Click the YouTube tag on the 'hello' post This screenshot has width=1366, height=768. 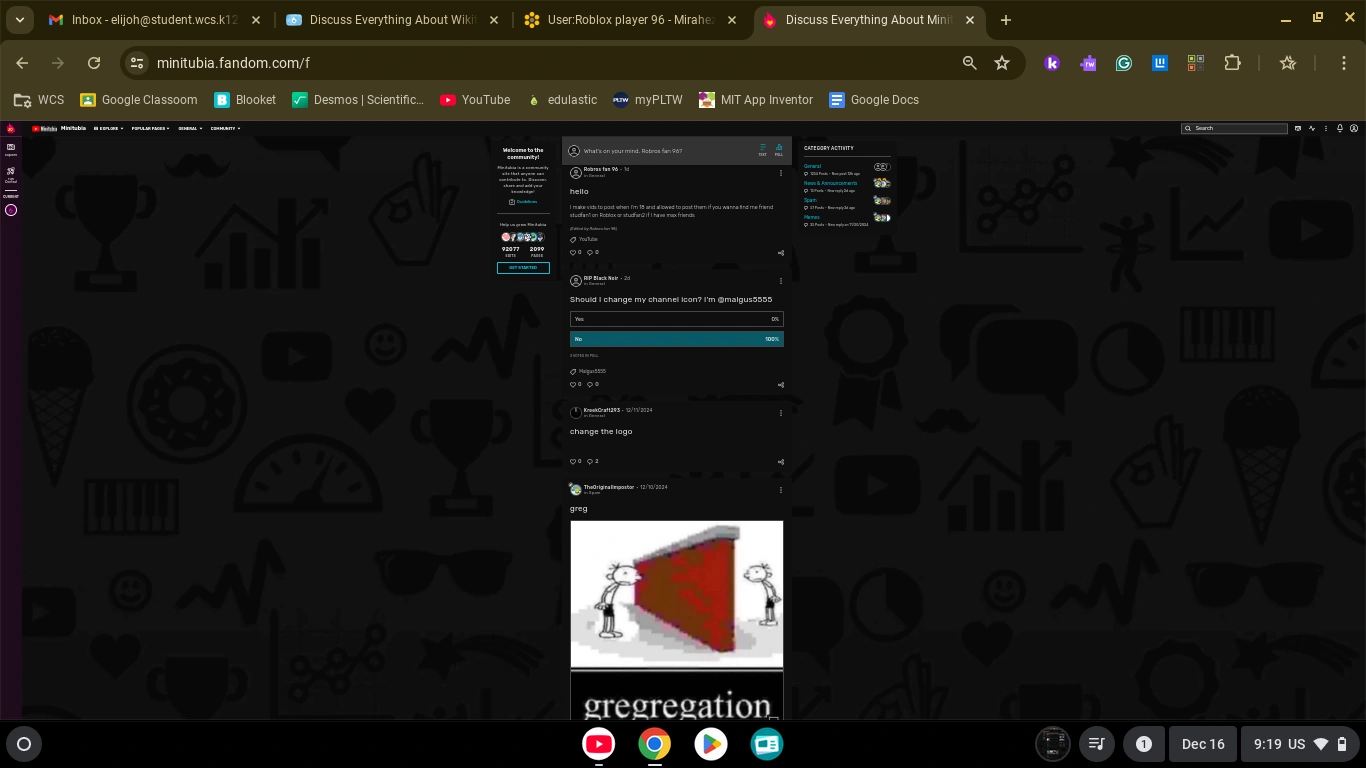click(x=588, y=239)
